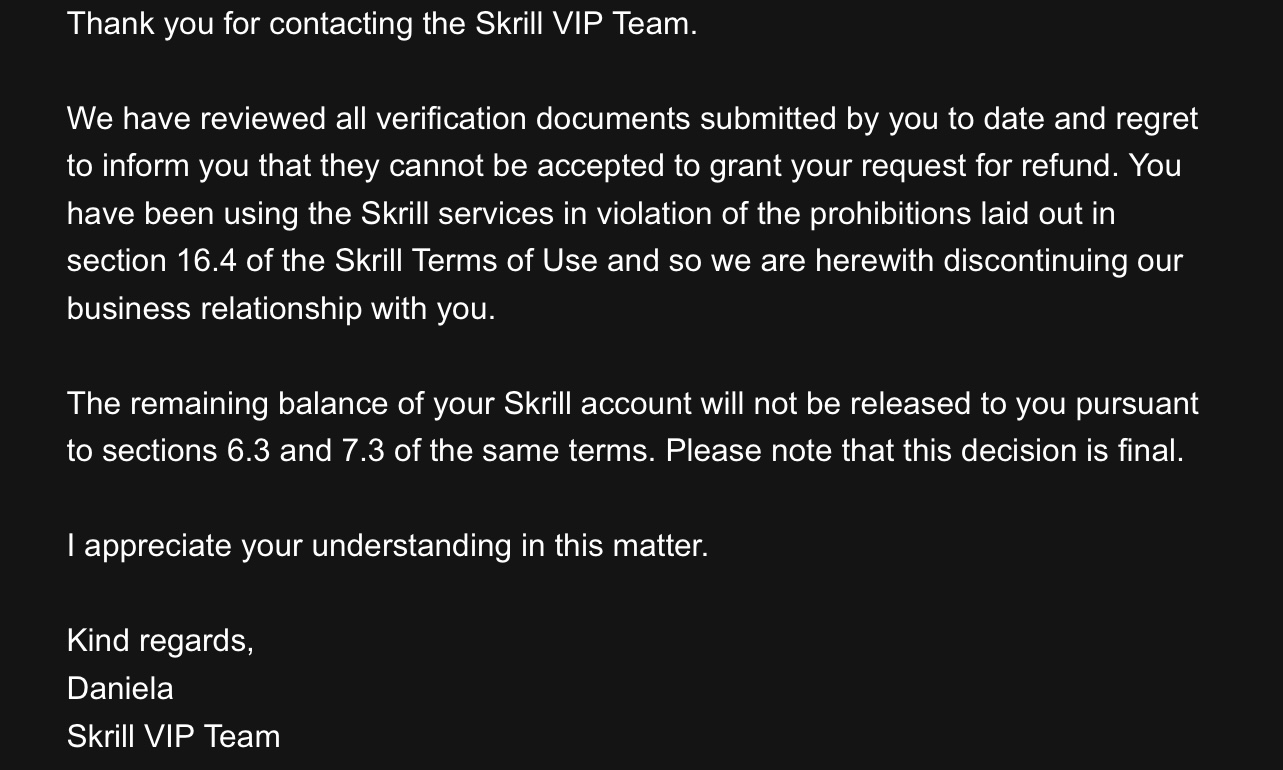Click the "business relationship" phrase
1283x770 pixels.
click(214, 309)
